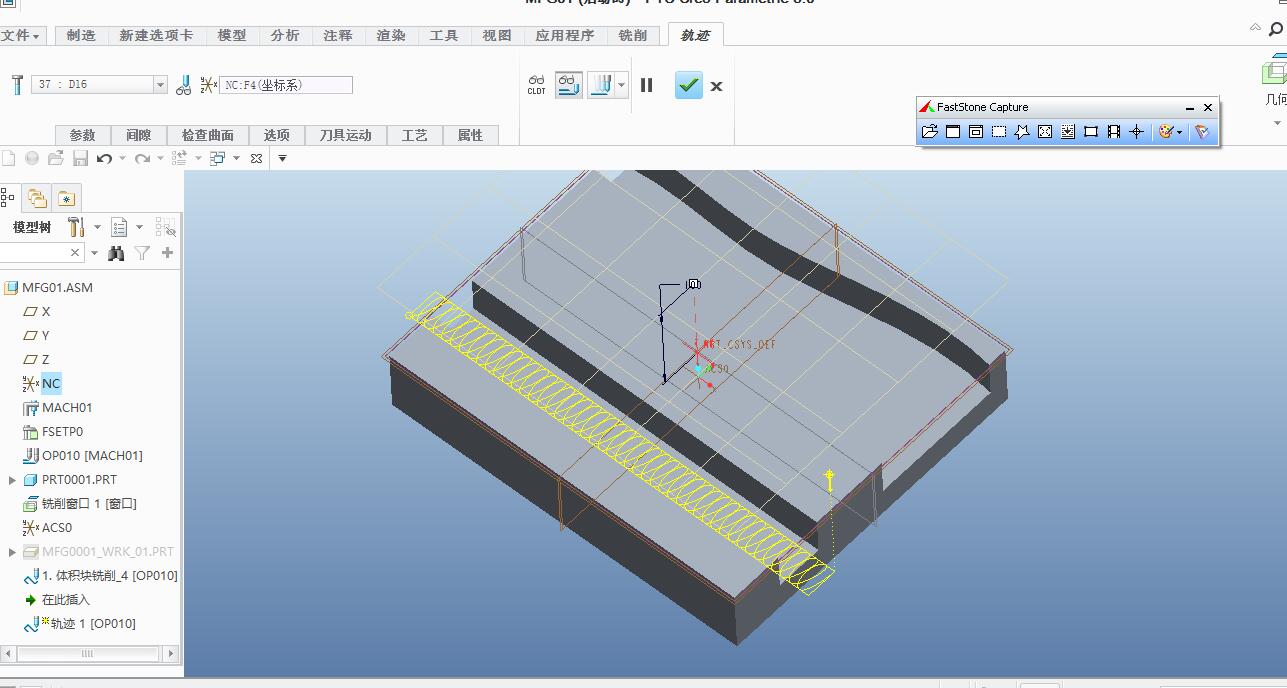Switch to the 新建选项卡 ribbon tab
Viewport: 1287px width, 688px height.
(156, 35)
